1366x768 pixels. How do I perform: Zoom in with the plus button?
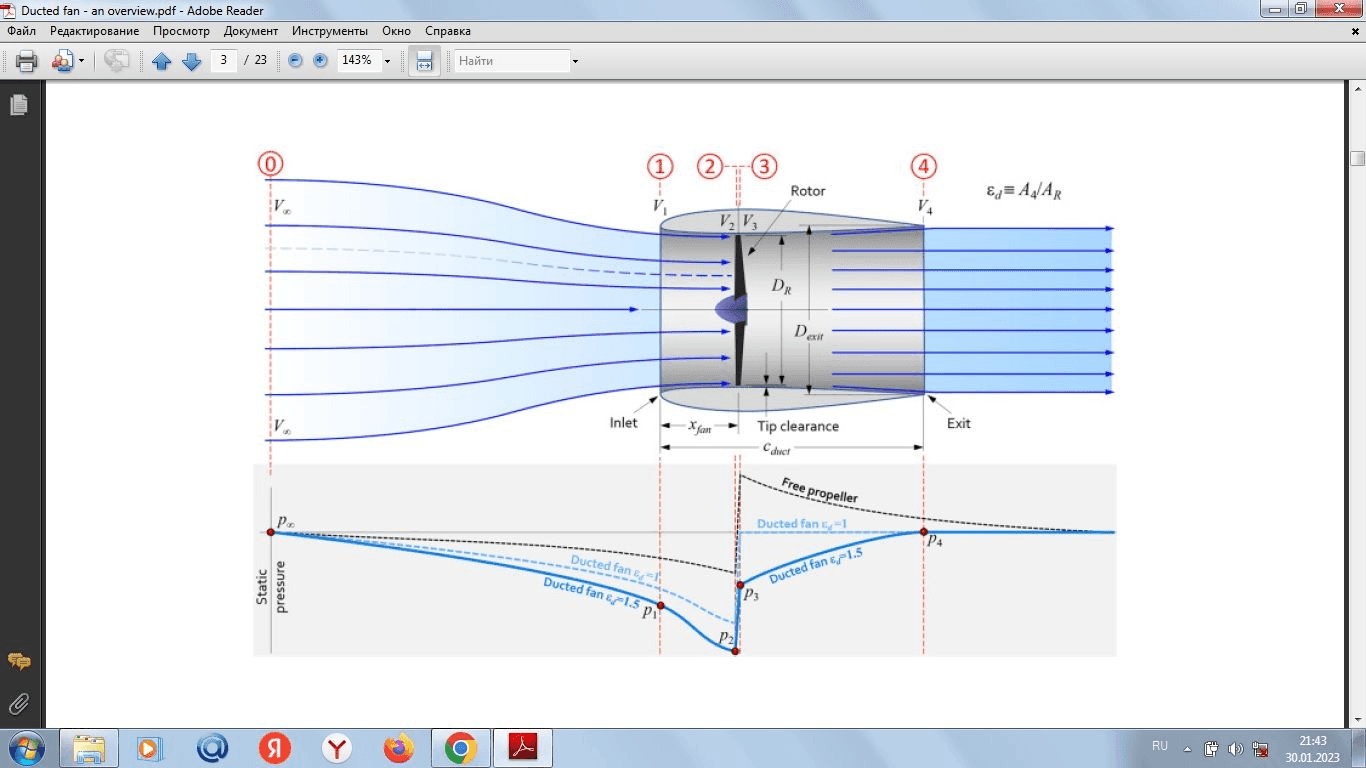(320, 61)
